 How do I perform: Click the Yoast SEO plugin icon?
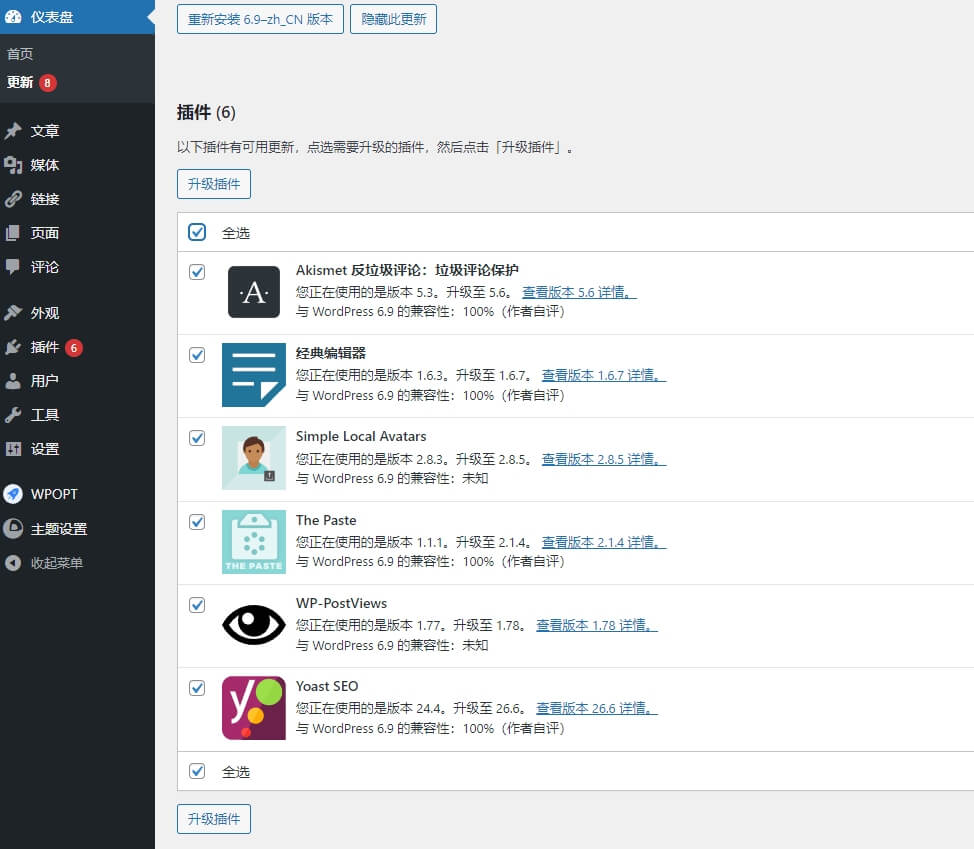[253, 708]
